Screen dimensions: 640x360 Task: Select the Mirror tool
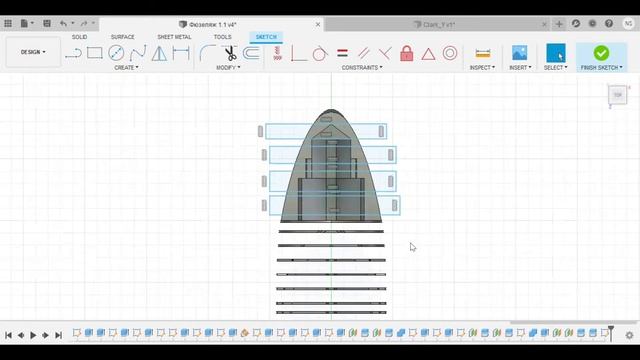pyautogui.click(x=159, y=53)
